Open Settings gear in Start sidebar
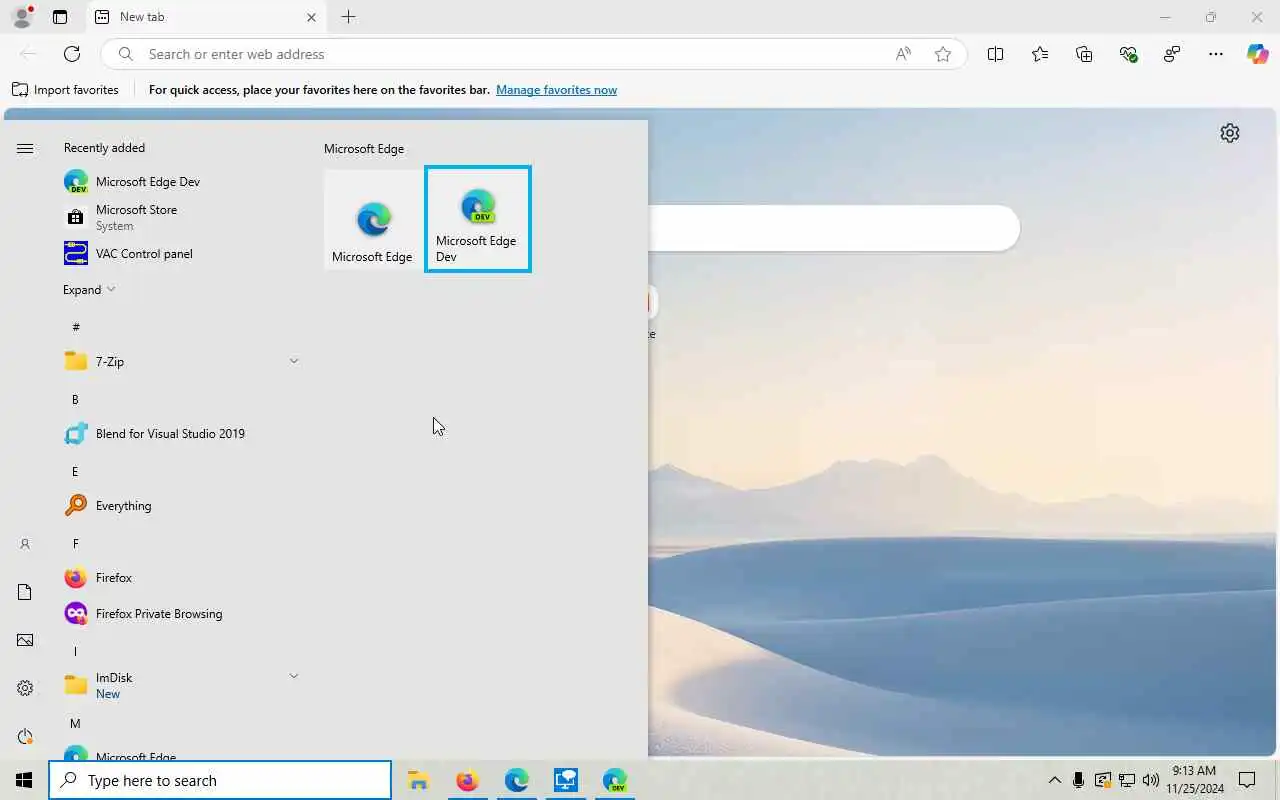 [x=25, y=688]
